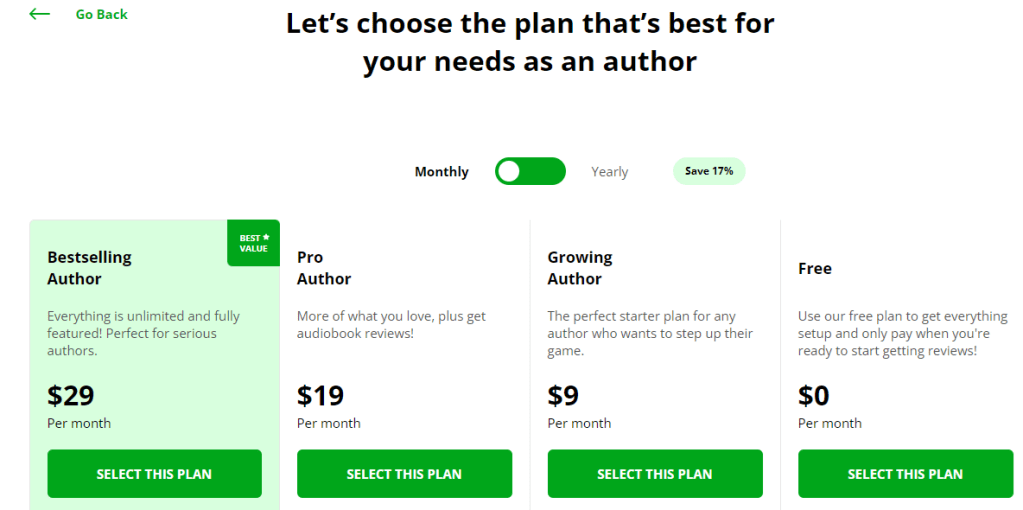Screen dimensions: 1023x510
Task: Click the Pro Author plan title
Action: (324, 268)
